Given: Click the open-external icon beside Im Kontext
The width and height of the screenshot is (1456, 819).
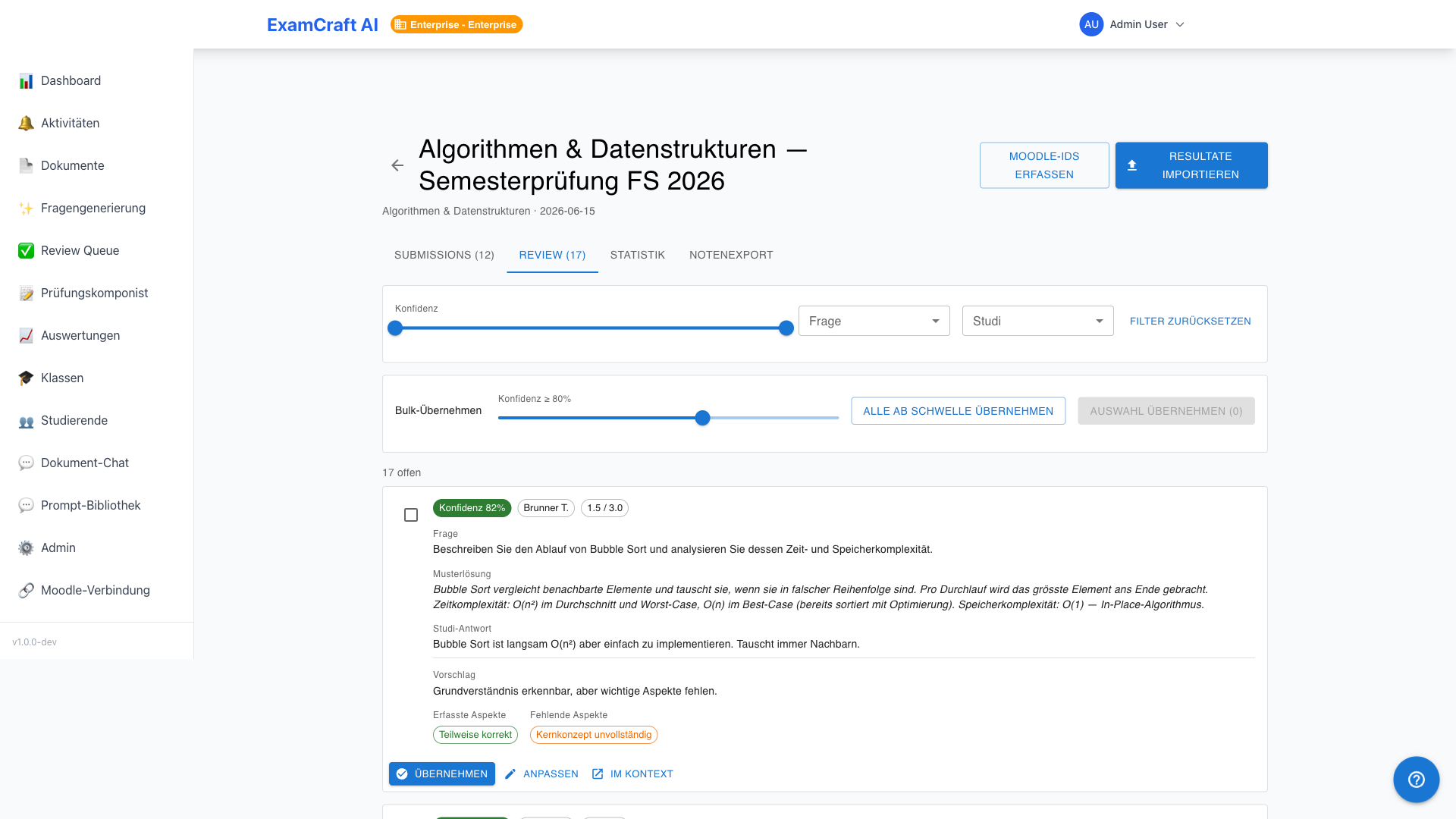Looking at the screenshot, I should 598,774.
